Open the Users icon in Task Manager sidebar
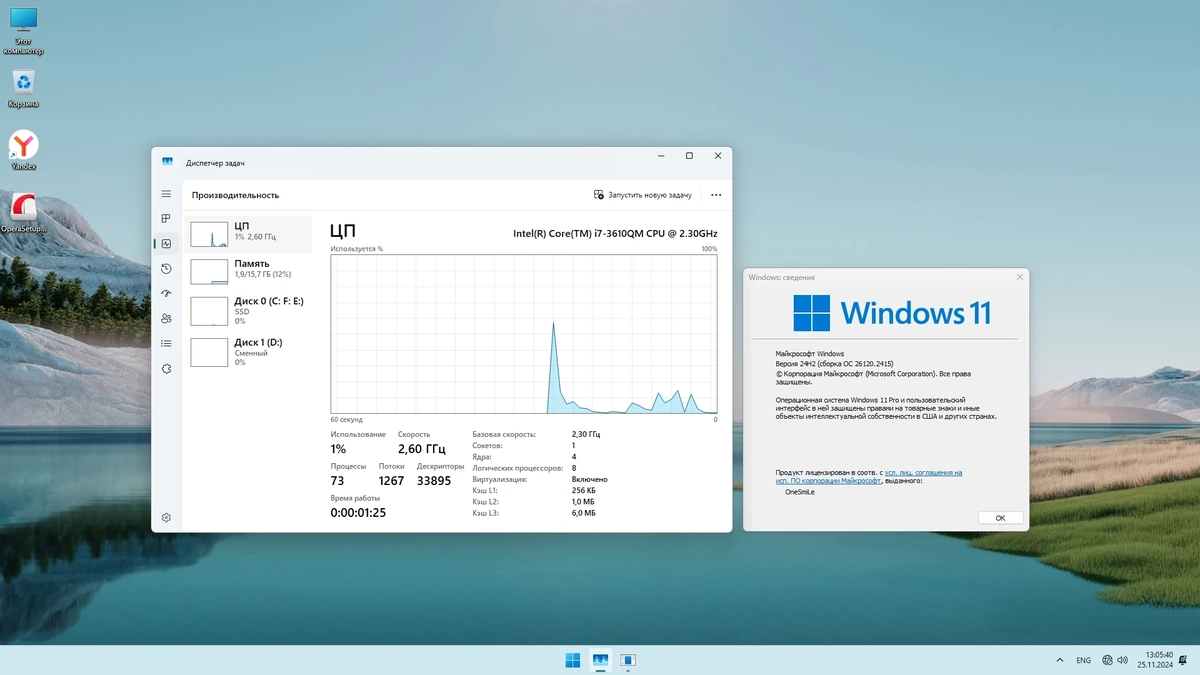This screenshot has height=675, width=1200. 166,318
